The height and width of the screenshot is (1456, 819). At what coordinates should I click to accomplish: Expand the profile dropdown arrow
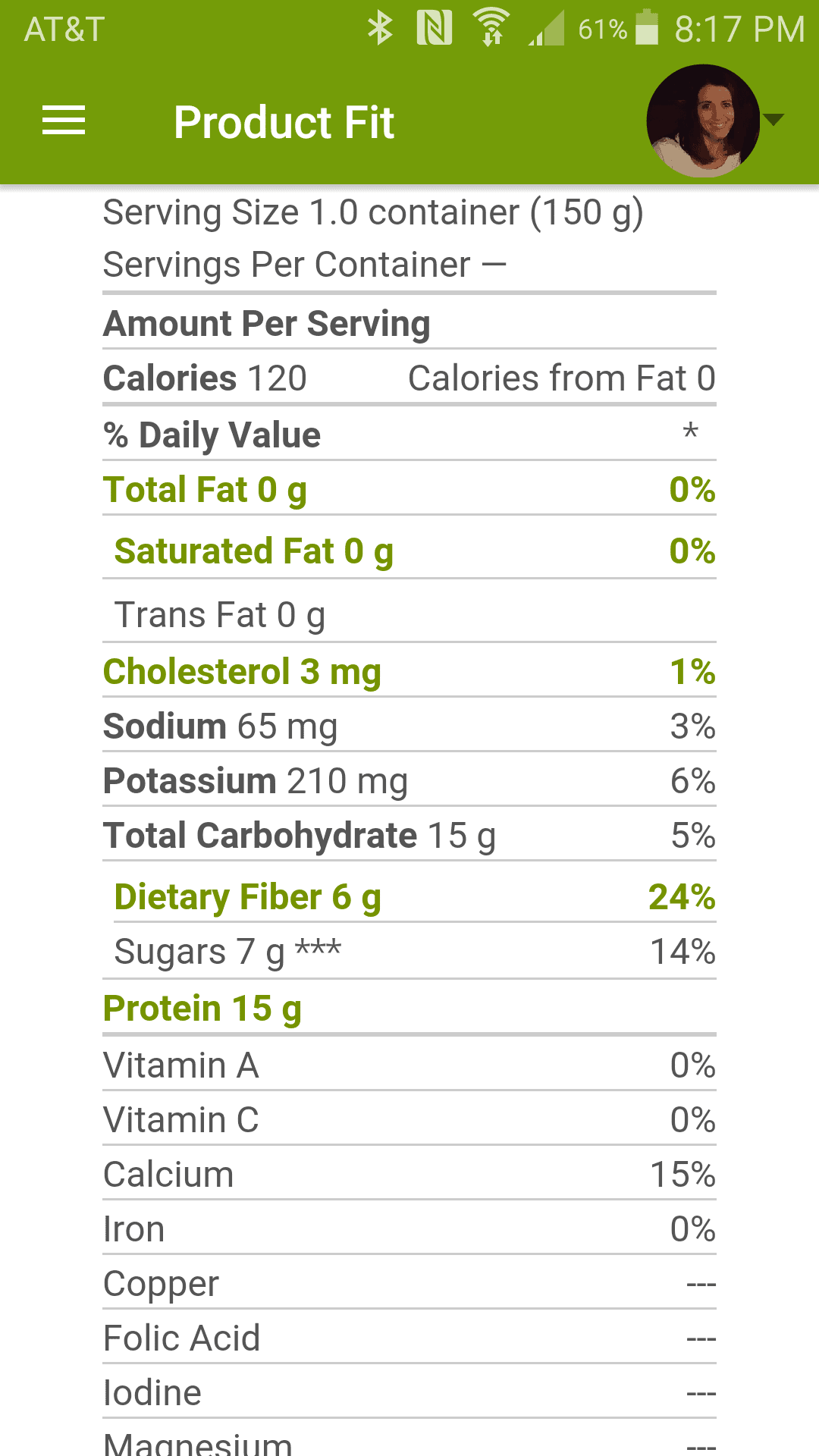point(773,120)
